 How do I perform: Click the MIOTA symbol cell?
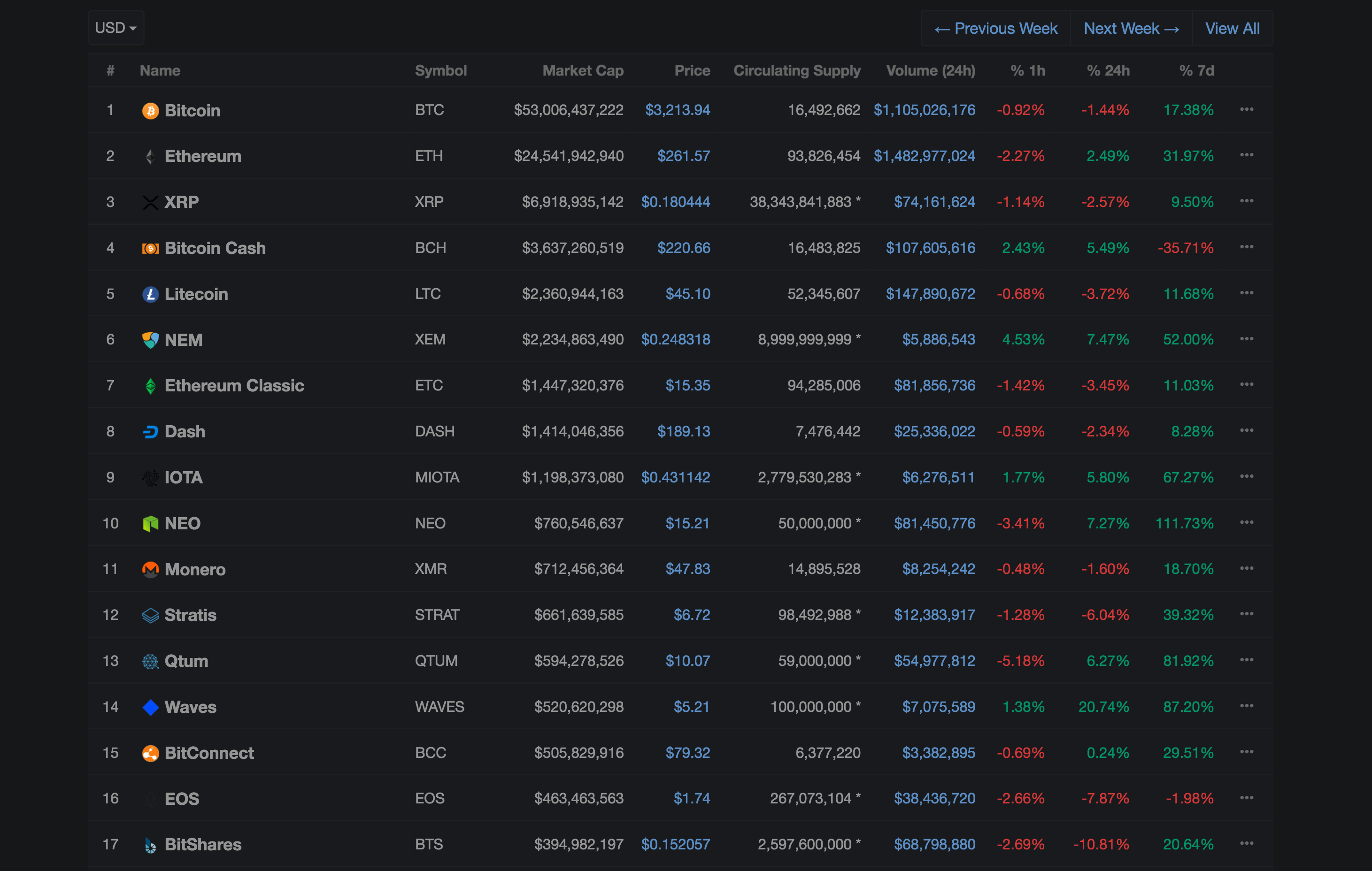click(x=437, y=478)
